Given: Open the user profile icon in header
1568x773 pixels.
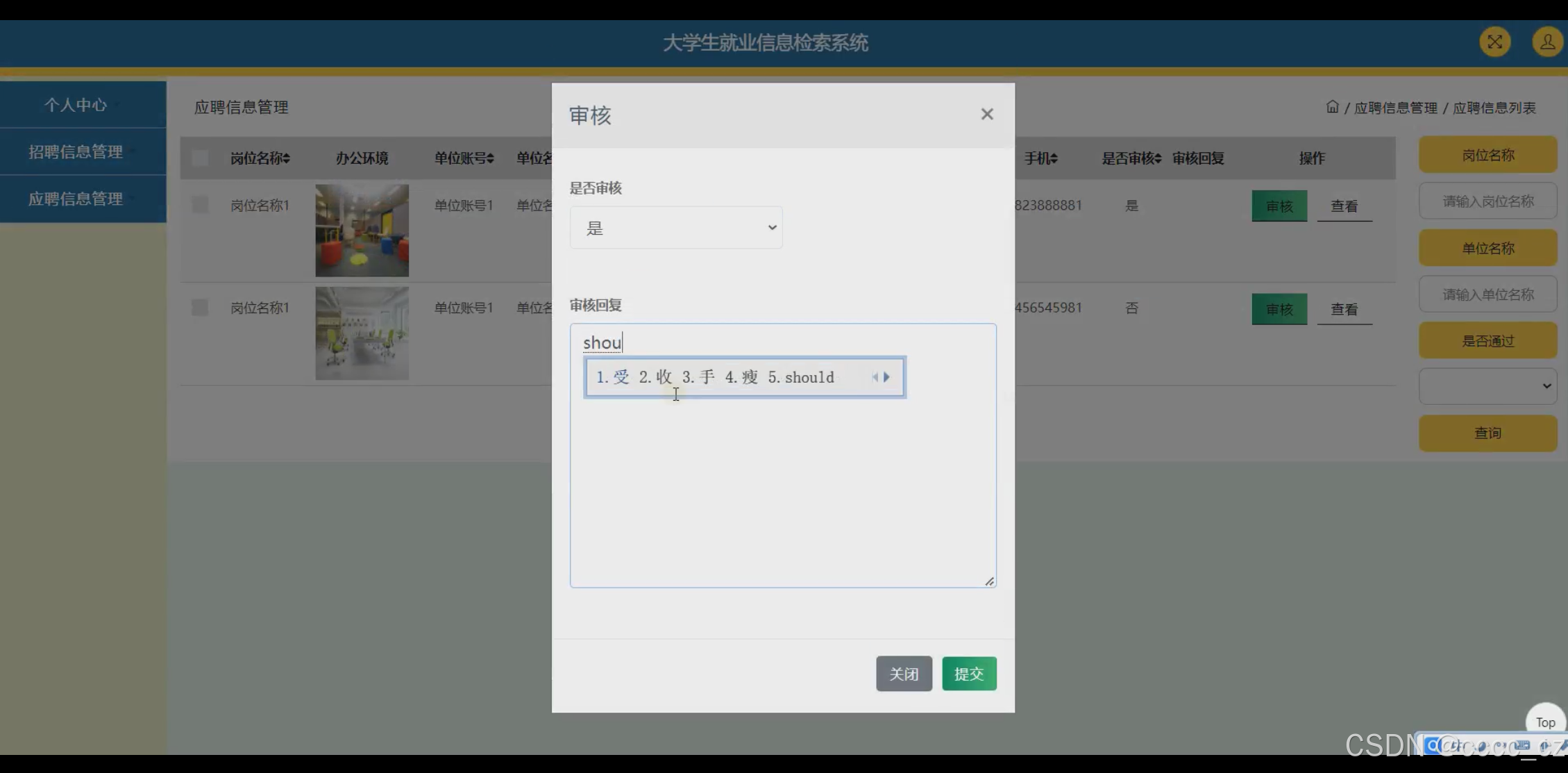Looking at the screenshot, I should click(x=1546, y=42).
